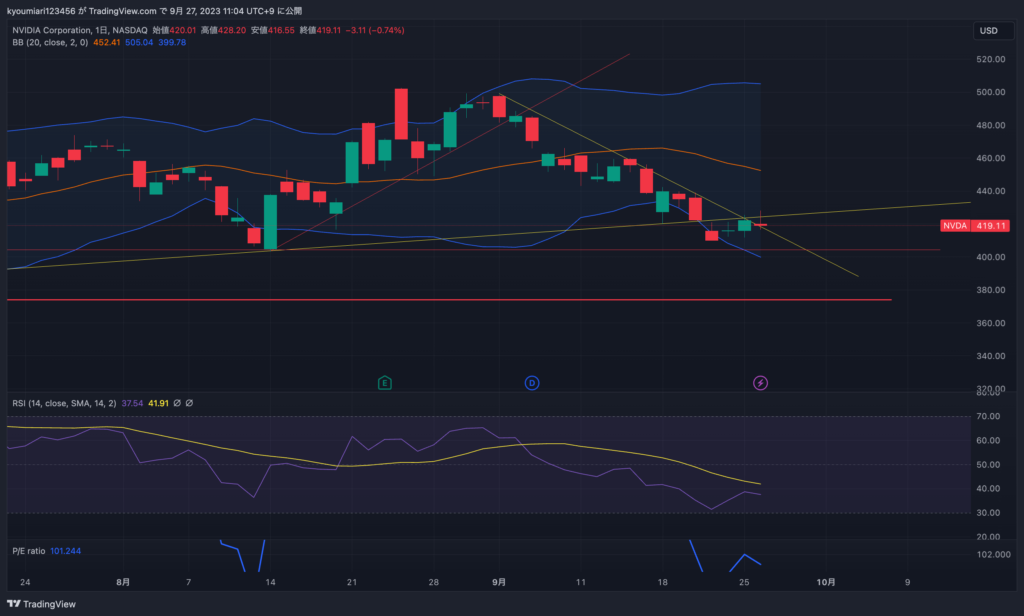Click the 30.00 RSI axis label
Viewport: 1024px width, 616px height.
(x=988, y=513)
